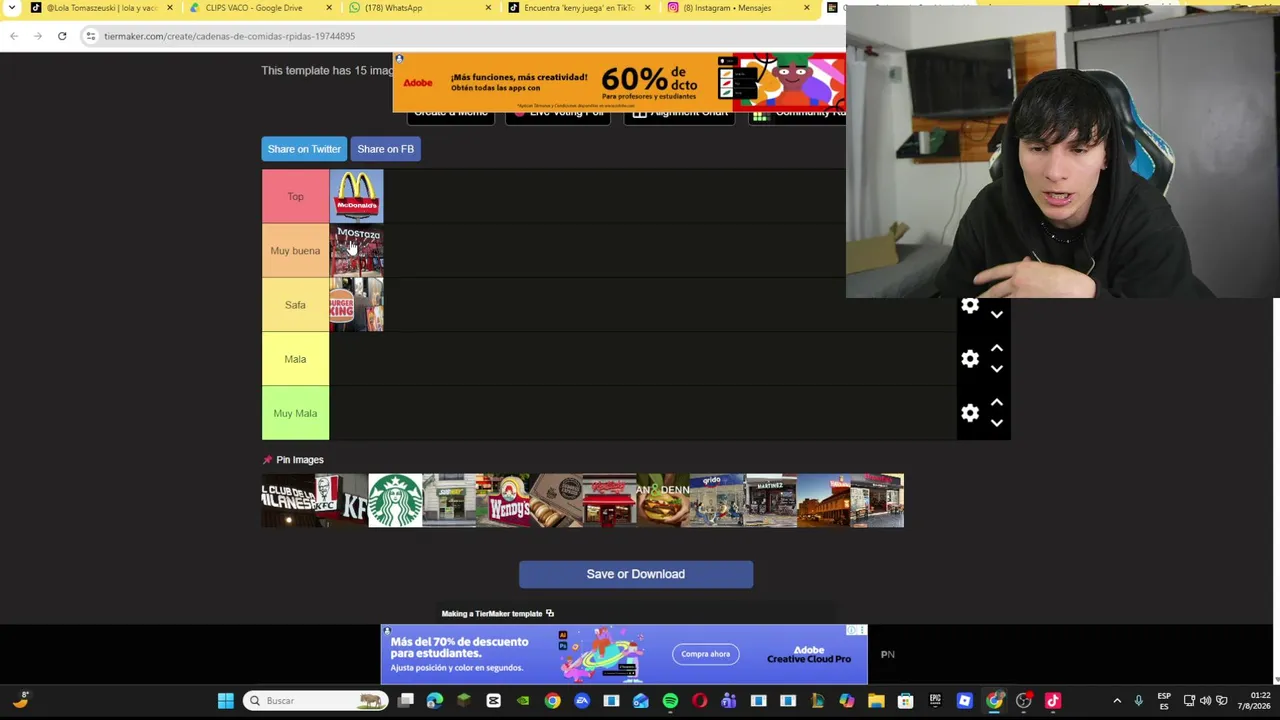The image size is (1280, 720).
Task: Pick the Wendy's sign image
Action: (502, 500)
